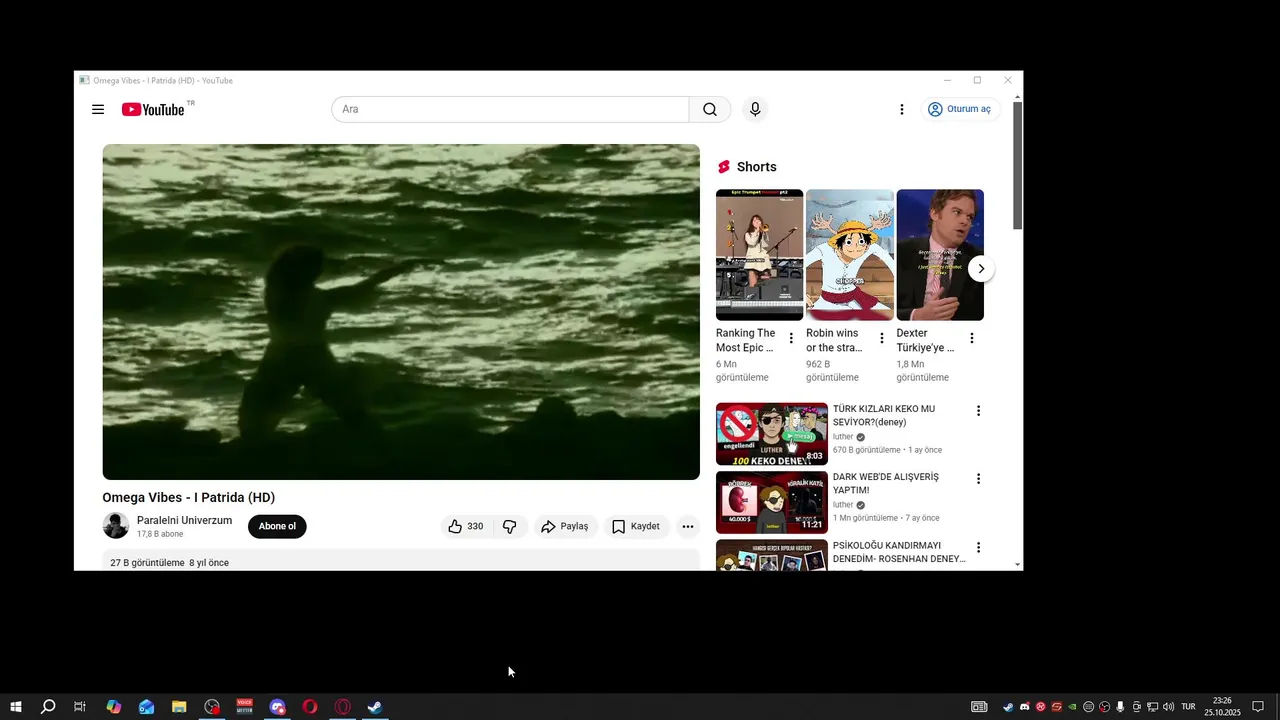Image resolution: width=1280 pixels, height=720 pixels.
Task: Click the scrollbar down arrow
Action: (1018, 565)
